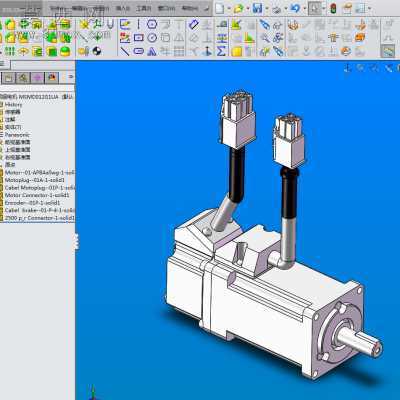Select the History tree item
The image size is (400, 400).
tap(13, 105)
